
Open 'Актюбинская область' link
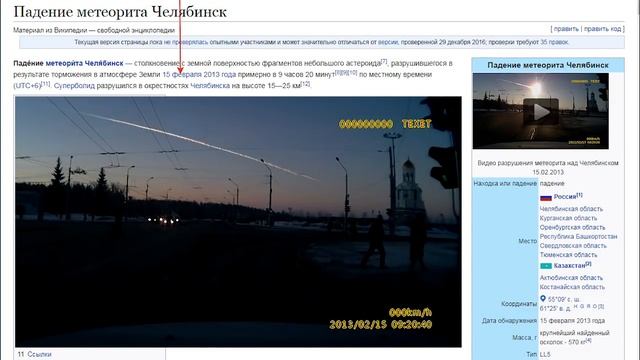(571, 278)
